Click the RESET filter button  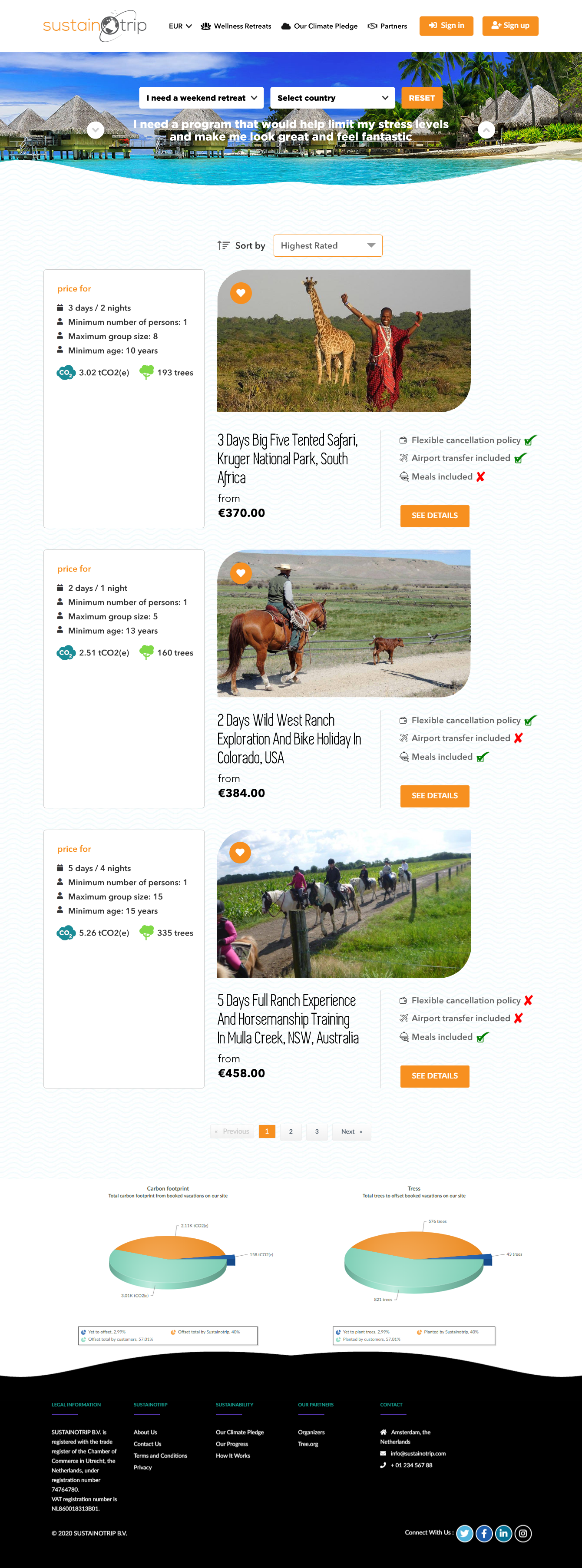pos(422,98)
